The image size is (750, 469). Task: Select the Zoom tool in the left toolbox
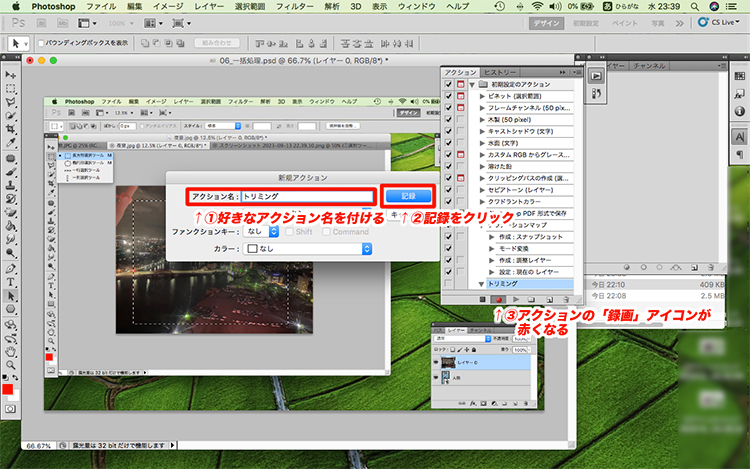[11, 365]
